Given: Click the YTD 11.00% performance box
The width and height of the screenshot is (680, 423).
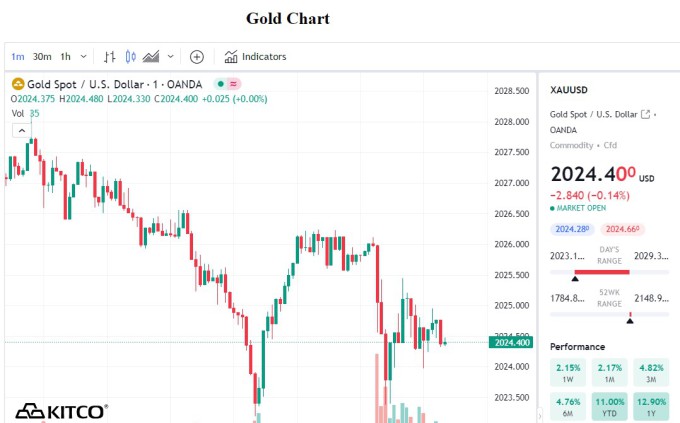Looking at the screenshot, I should [x=609, y=403].
